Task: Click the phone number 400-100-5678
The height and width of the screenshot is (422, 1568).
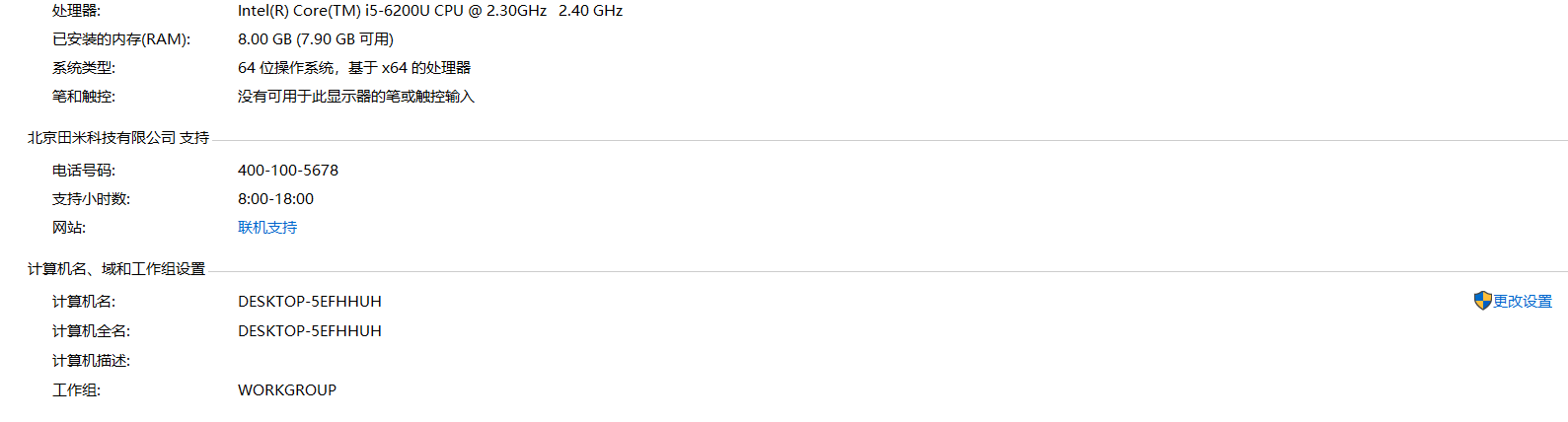Action: (288, 171)
